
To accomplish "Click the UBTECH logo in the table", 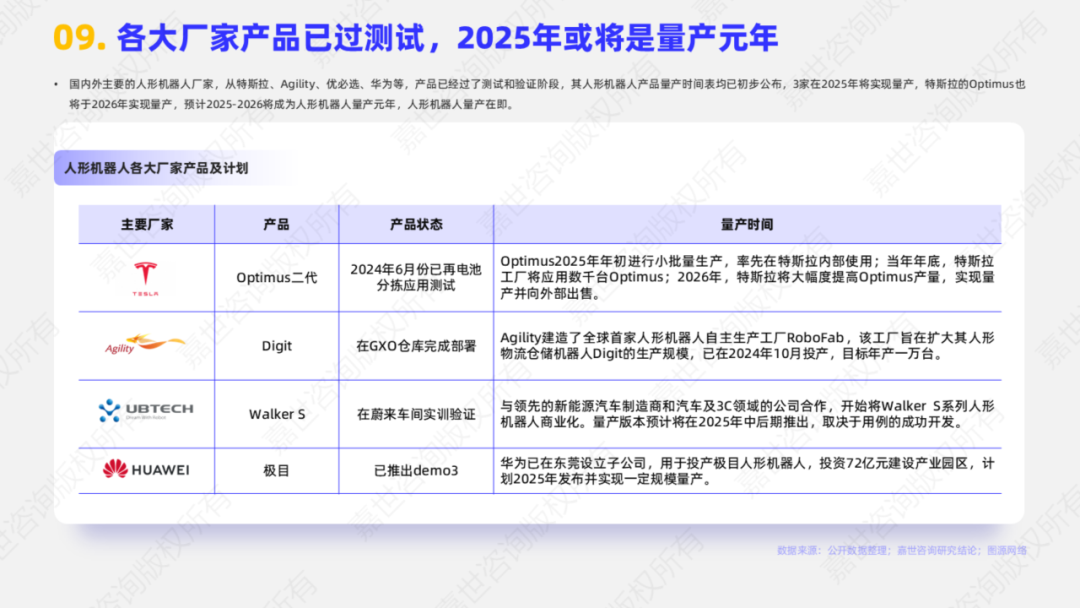I will 146,410.
